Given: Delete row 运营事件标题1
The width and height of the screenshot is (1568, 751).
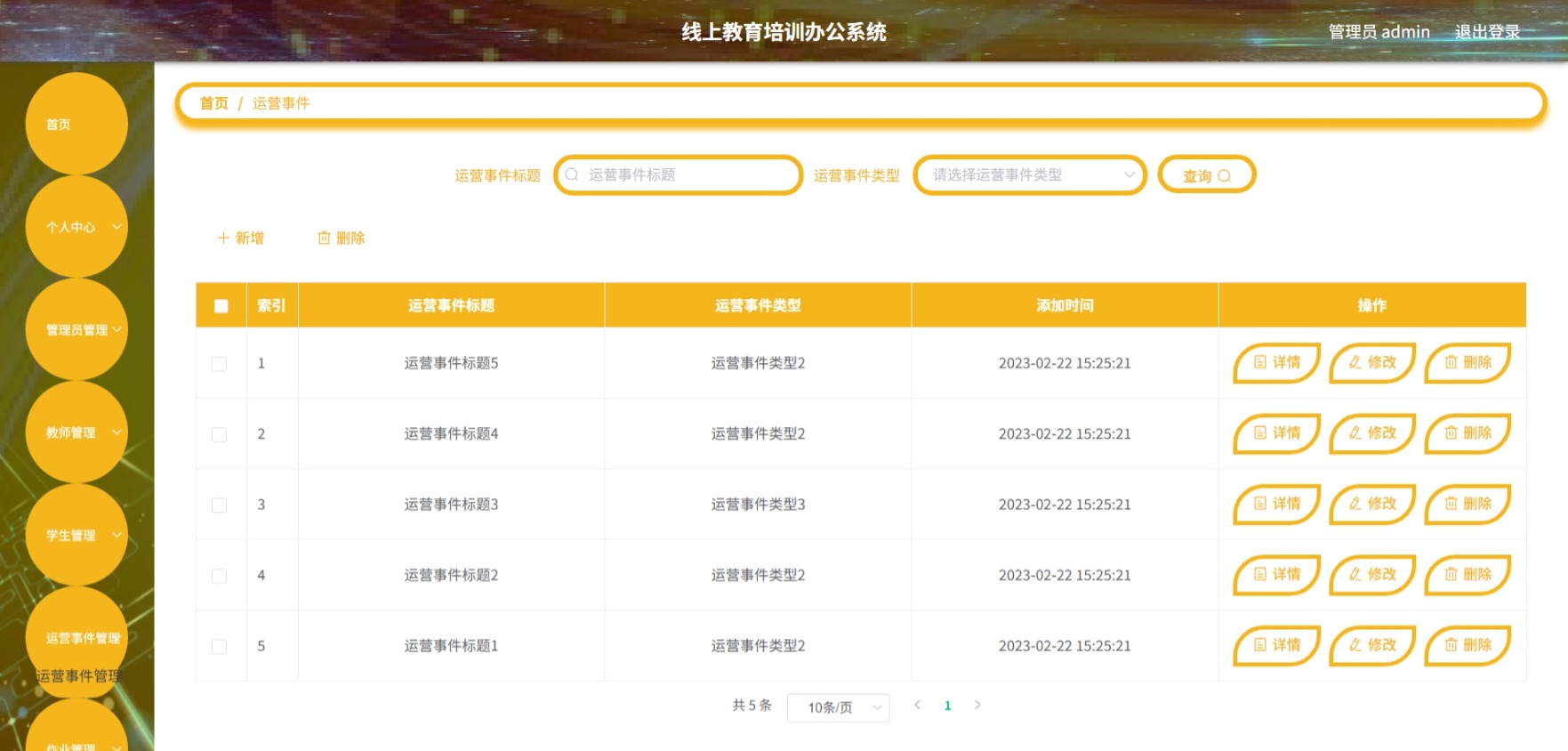Looking at the screenshot, I should click(x=1467, y=645).
